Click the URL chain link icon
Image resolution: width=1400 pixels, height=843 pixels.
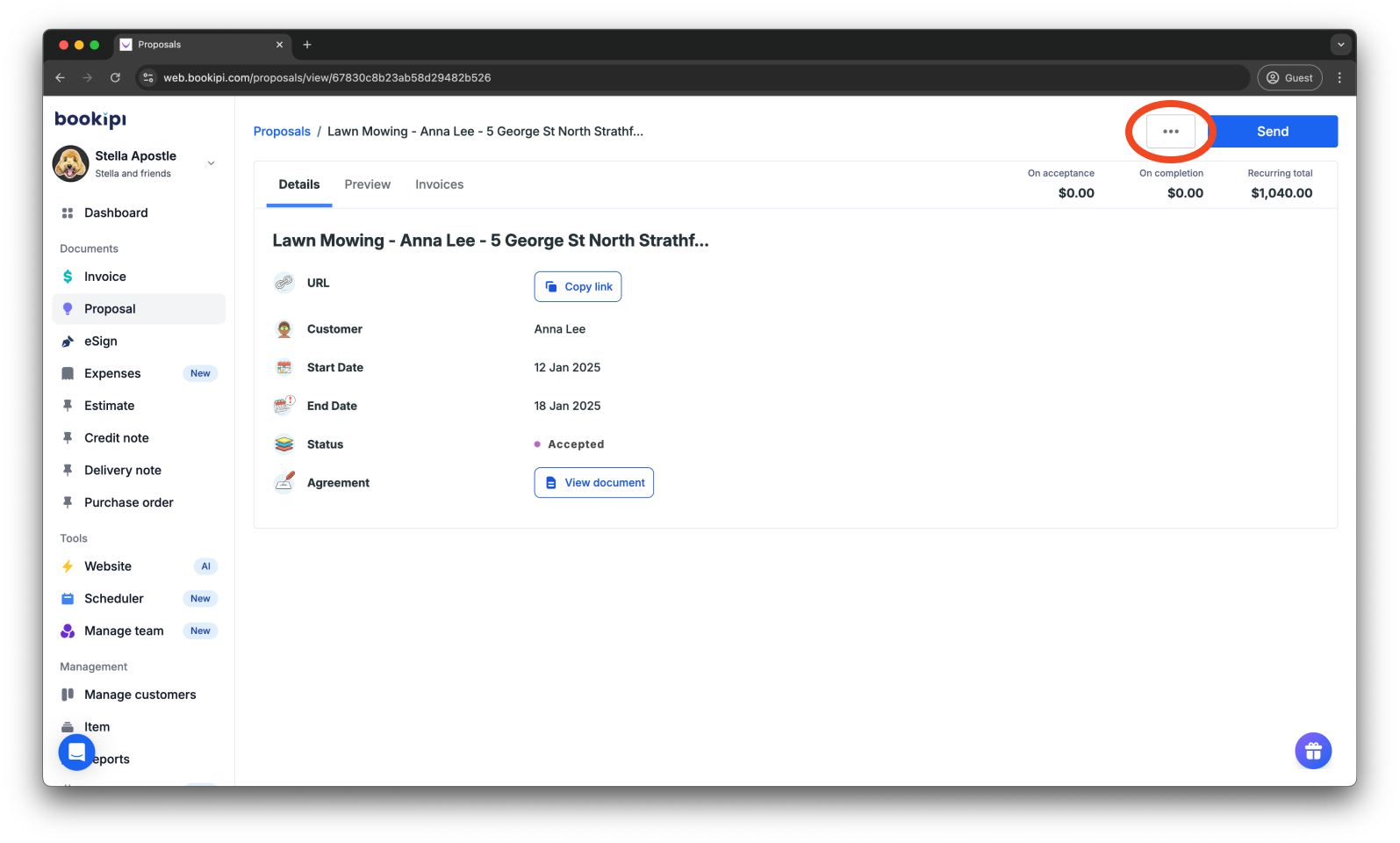(284, 283)
